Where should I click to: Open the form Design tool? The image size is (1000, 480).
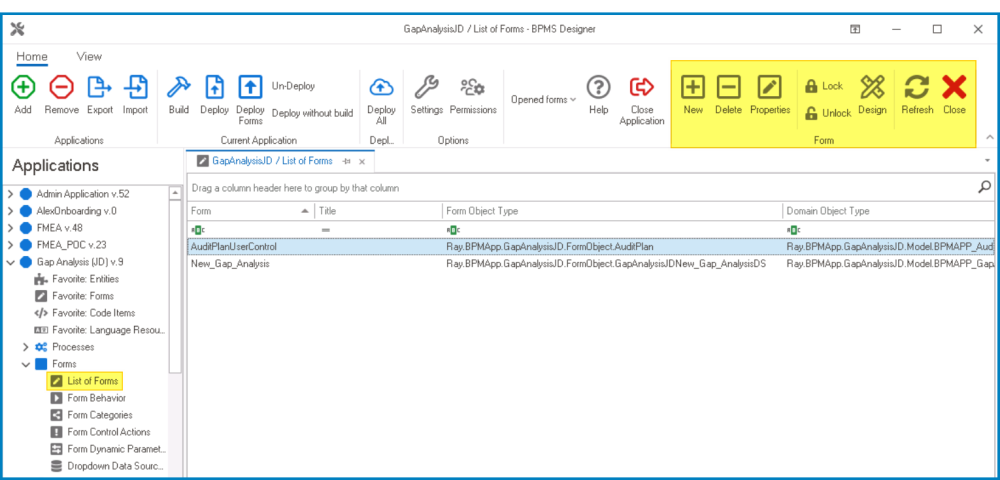pyautogui.click(x=872, y=86)
